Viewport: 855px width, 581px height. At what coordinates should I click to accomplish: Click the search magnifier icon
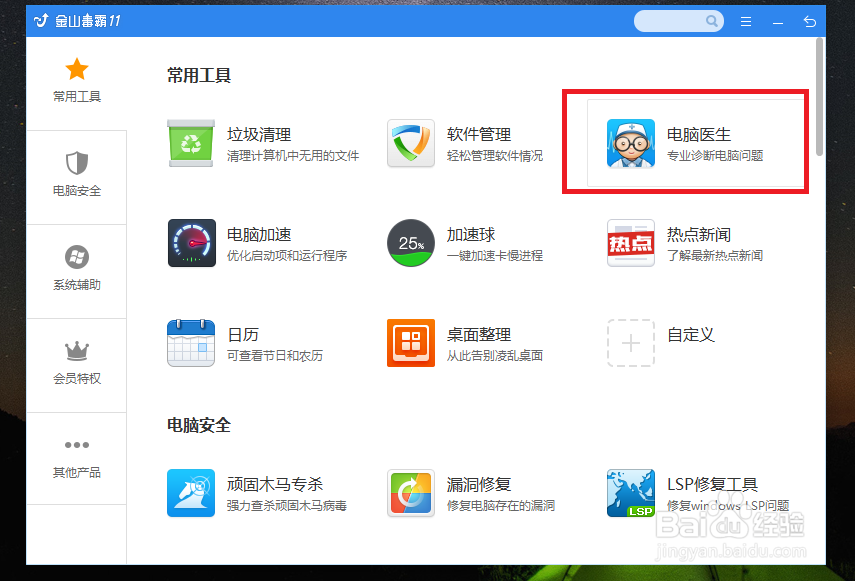pos(710,20)
